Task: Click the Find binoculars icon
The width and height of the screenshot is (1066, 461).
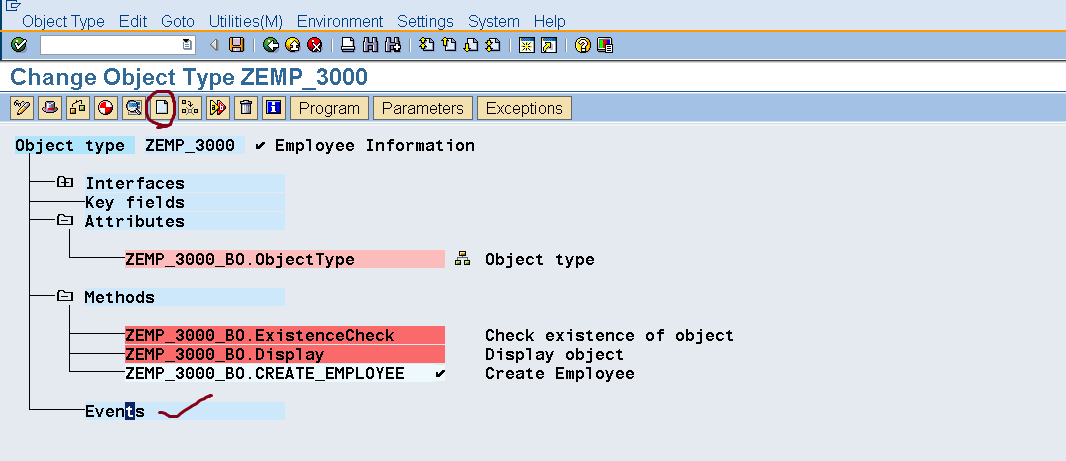Action: pyautogui.click(x=371, y=46)
